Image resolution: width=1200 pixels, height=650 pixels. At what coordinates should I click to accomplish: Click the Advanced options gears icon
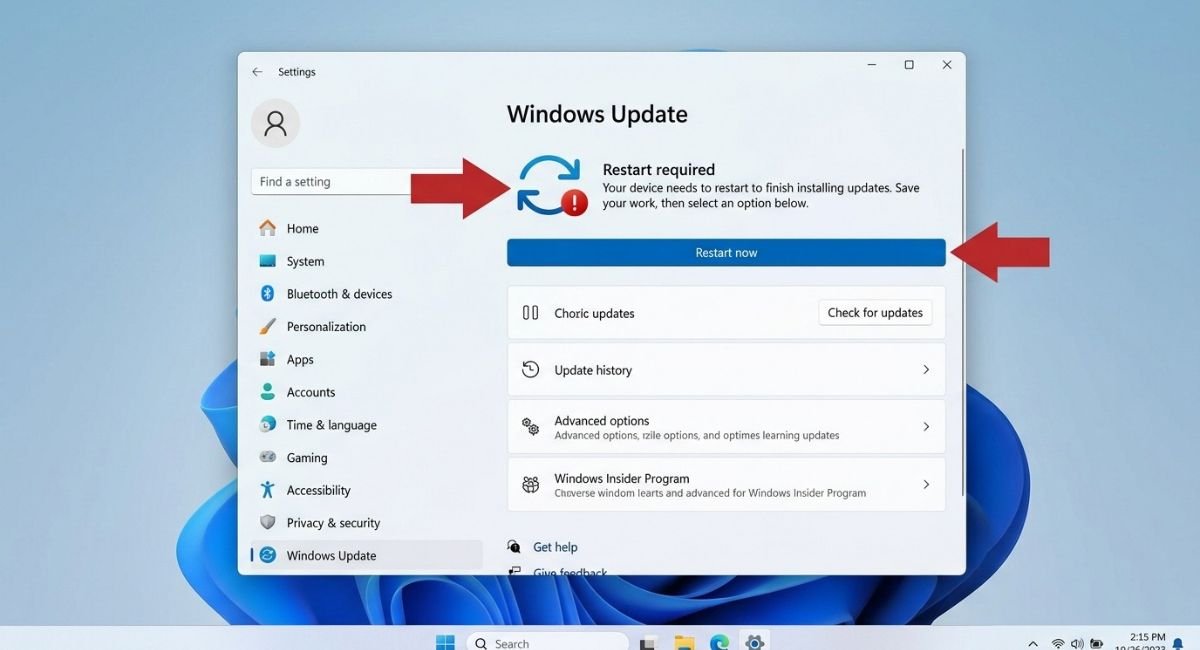point(531,427)
